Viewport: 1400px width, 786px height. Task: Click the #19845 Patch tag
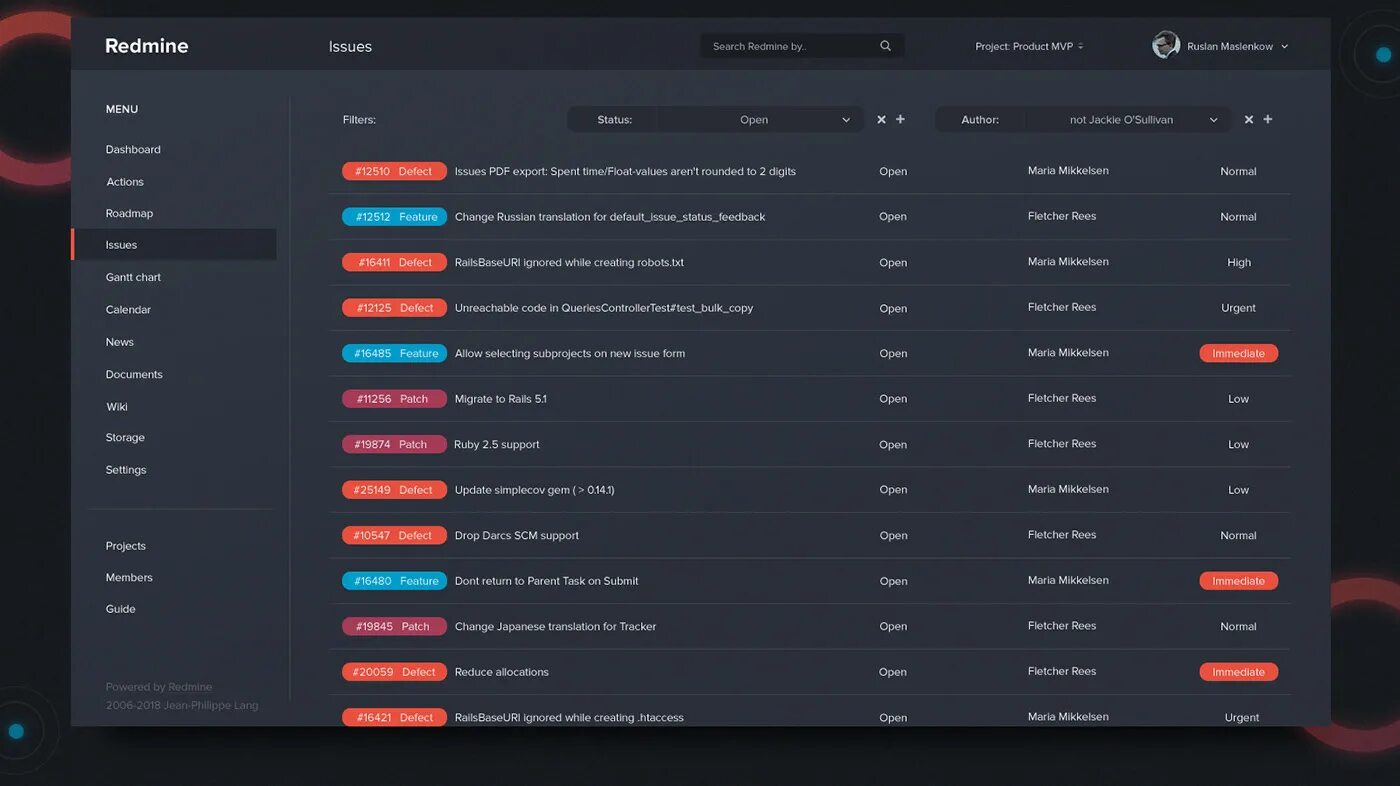[x=394, y=626]
